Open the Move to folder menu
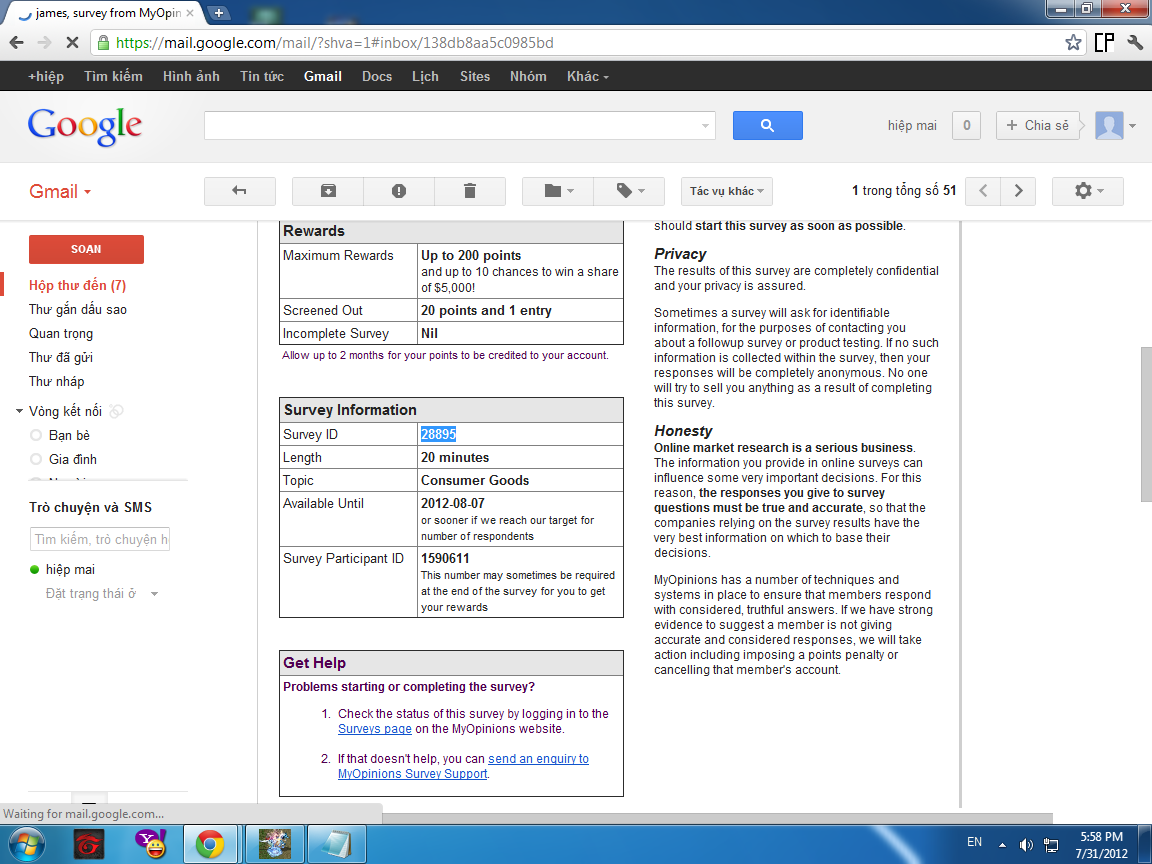This screenshot has width=1152, height=864. click(x=558, y=191)
